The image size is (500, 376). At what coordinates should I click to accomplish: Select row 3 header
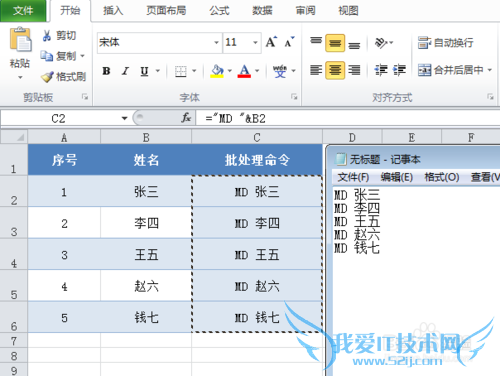click(14, 223)
